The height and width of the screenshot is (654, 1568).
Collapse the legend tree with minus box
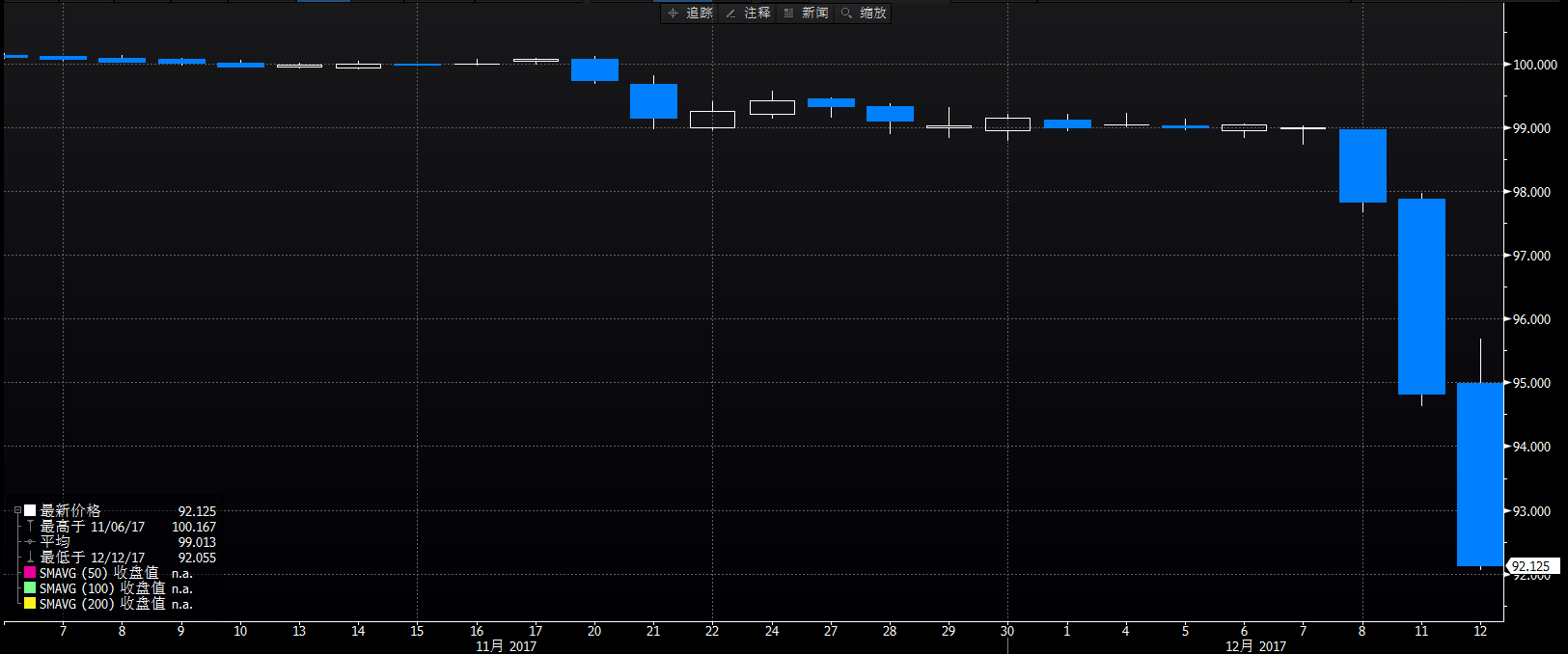tap(17, 511)
